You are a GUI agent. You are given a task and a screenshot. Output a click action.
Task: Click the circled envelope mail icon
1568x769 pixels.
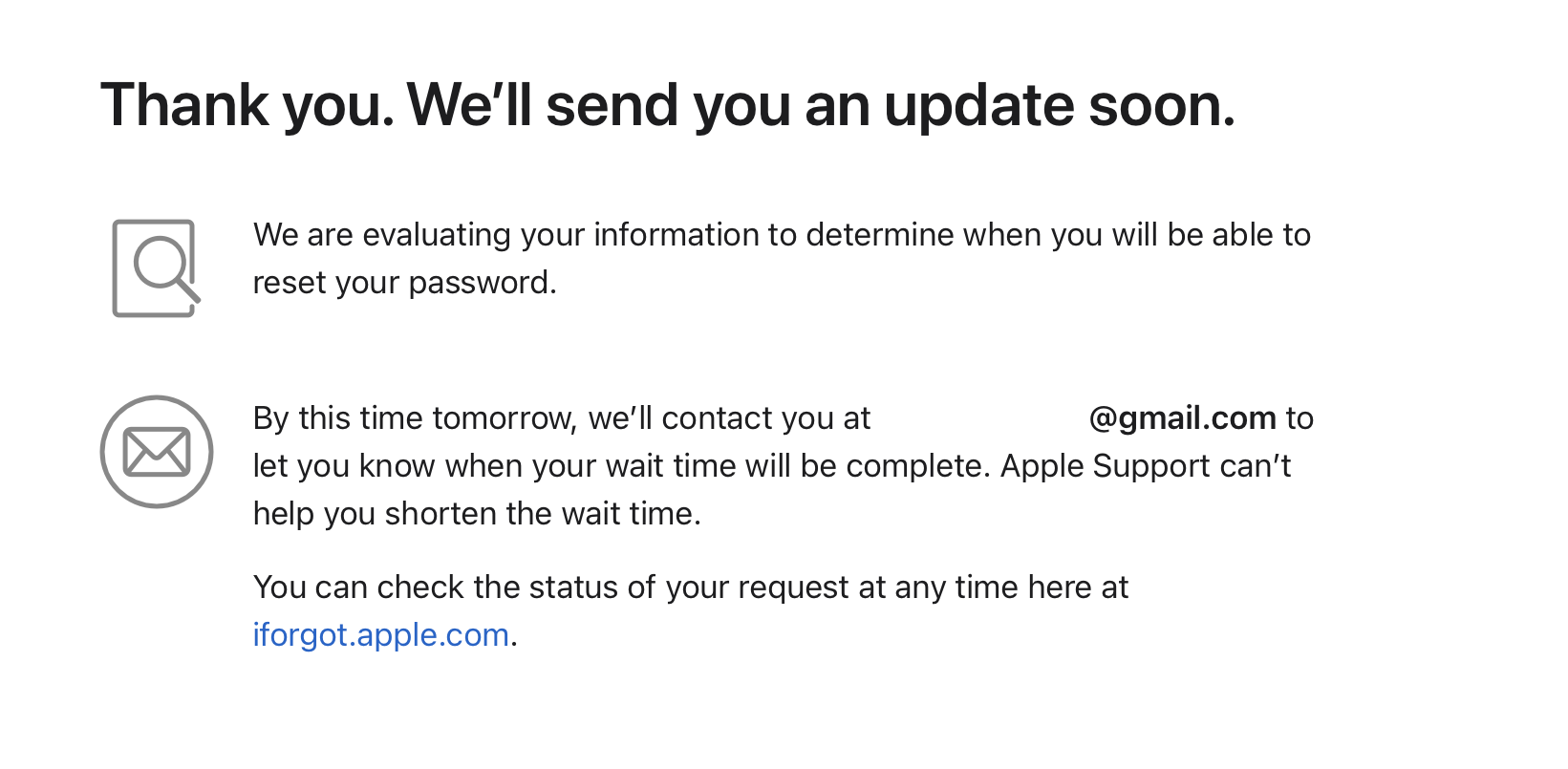tap(157, 452)
